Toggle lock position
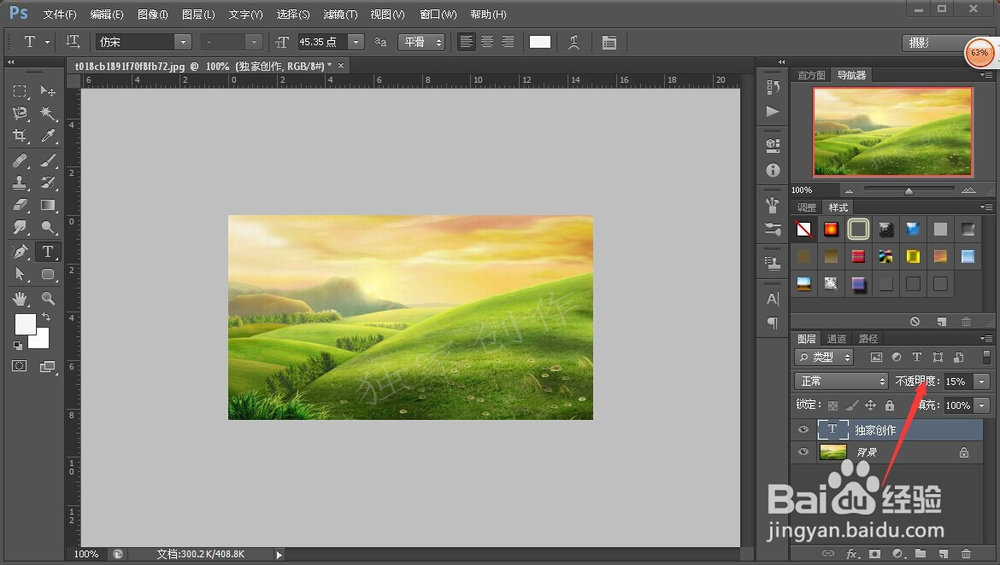The height and width of the screenshot is (565, 1000). (x=871, y=405)
